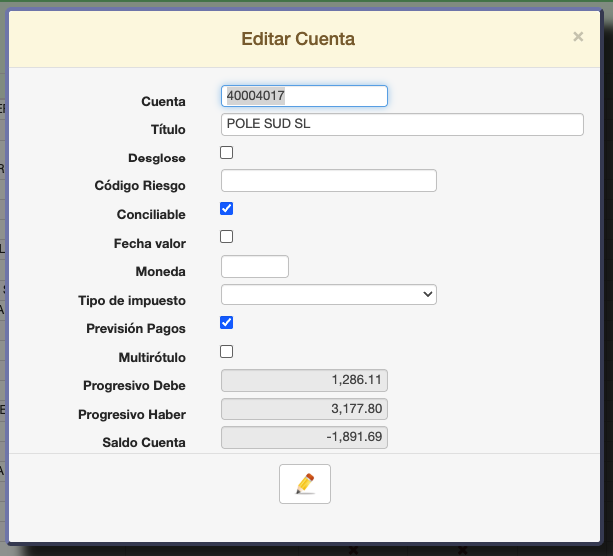Click the Cuenta field showing 40004017
The height and width of the screenshot is (556, 613).
coord(303,96)
